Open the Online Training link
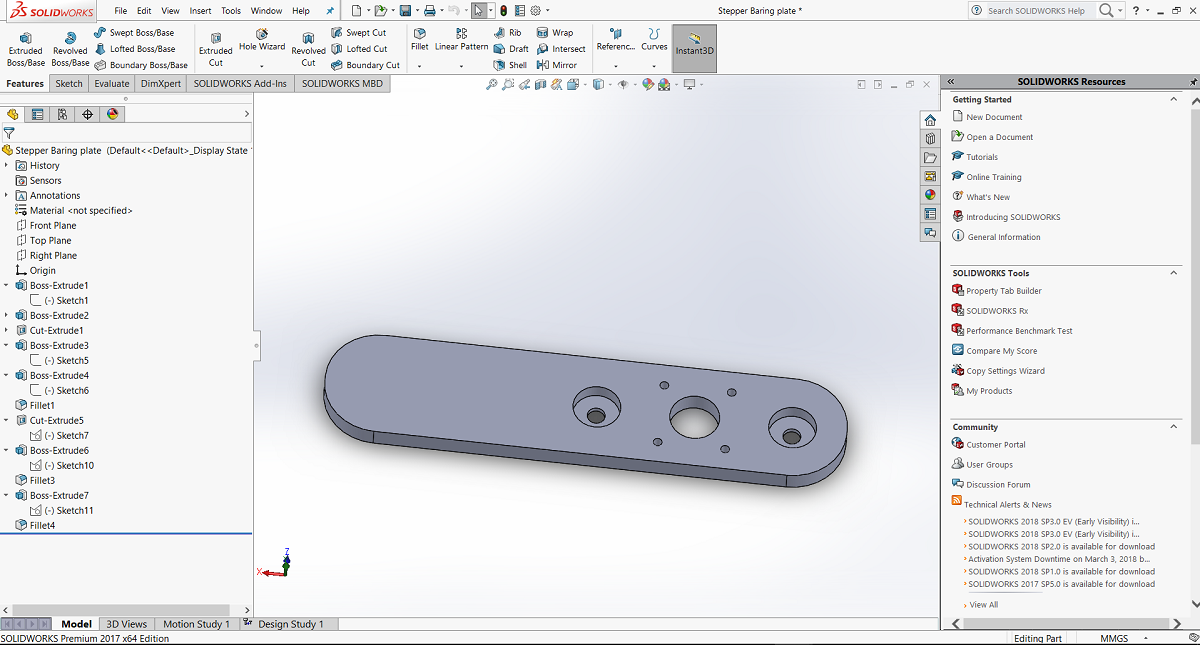 click(x=994, y=177)
